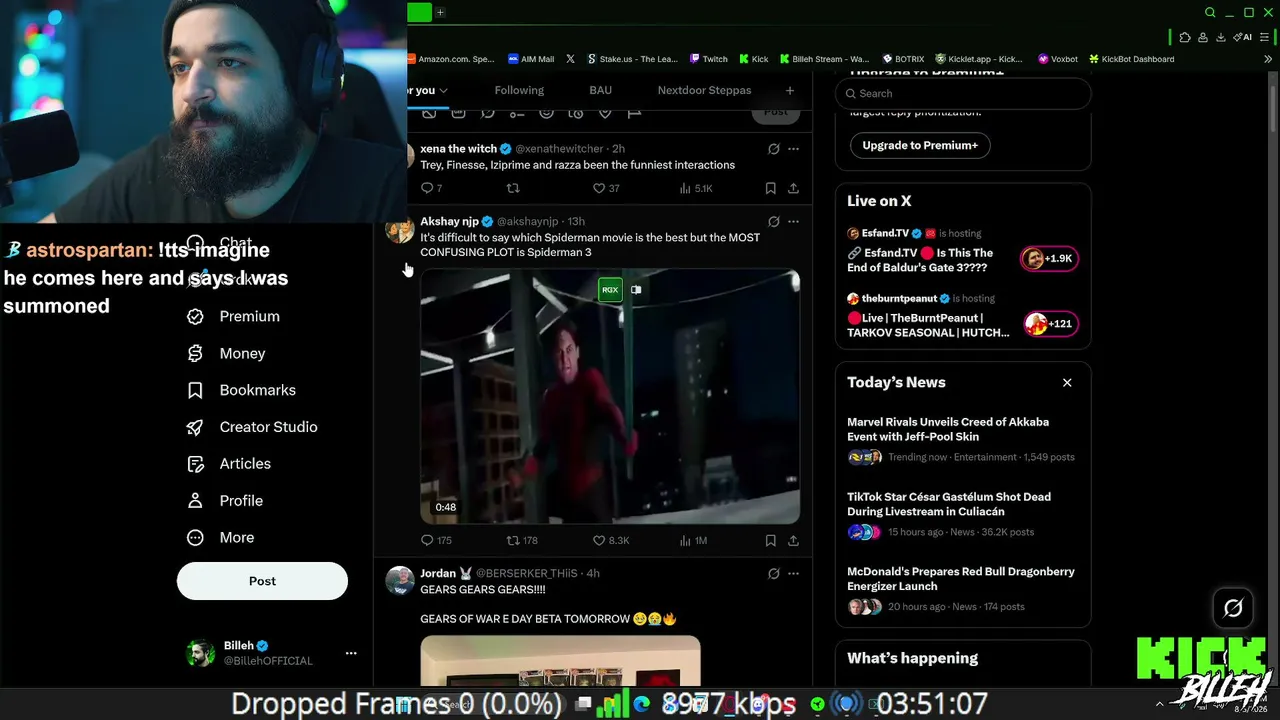Like xena the witch's post
The image size is (1280, 720).
(599, 188)
